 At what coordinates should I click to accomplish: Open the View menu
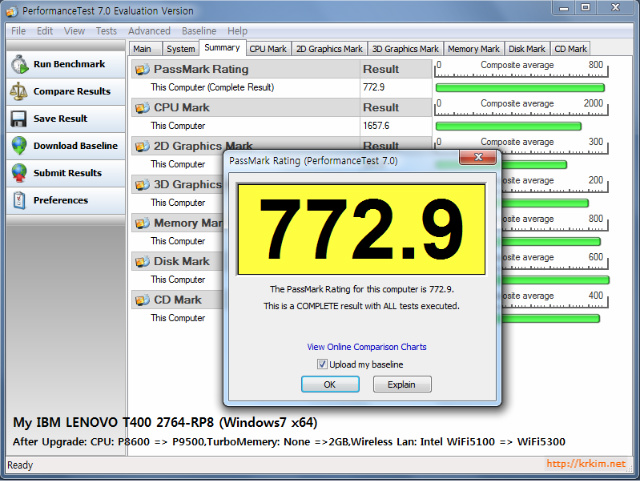pyautogui.click(x=74, y=31)
